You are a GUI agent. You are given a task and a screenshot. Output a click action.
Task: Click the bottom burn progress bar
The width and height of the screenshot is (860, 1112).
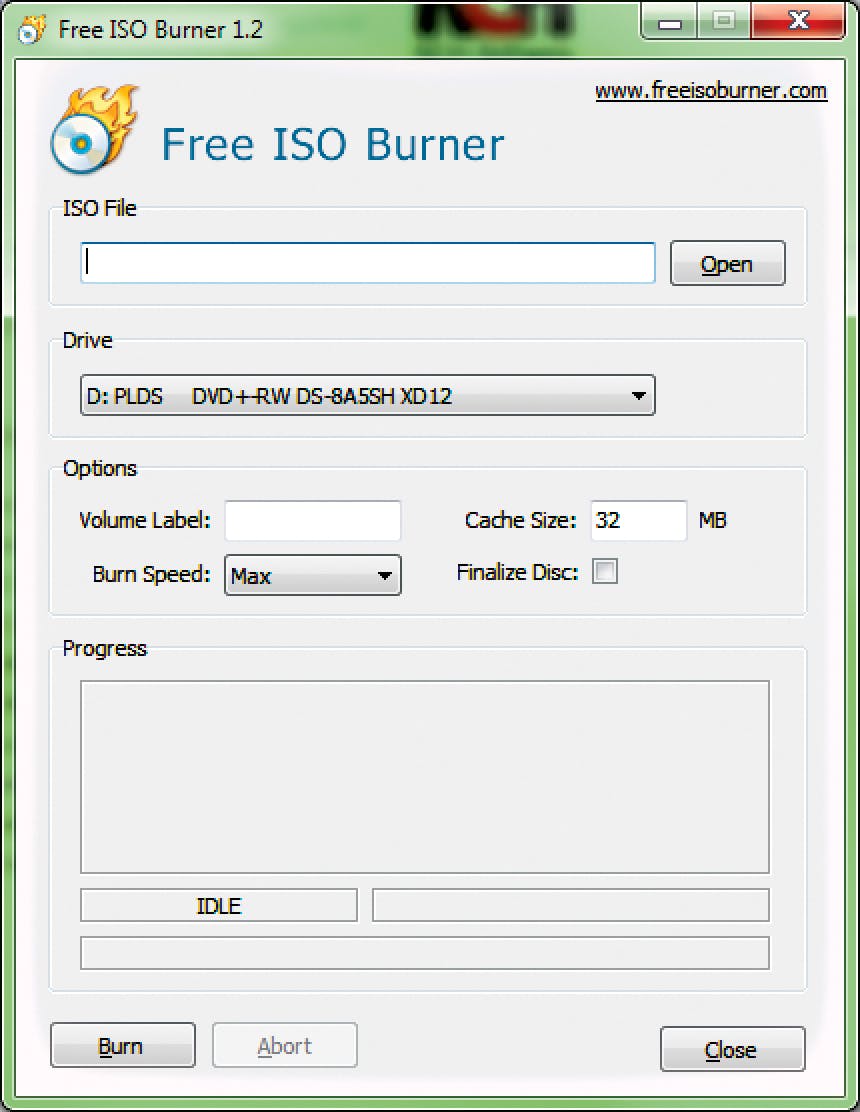425,953
